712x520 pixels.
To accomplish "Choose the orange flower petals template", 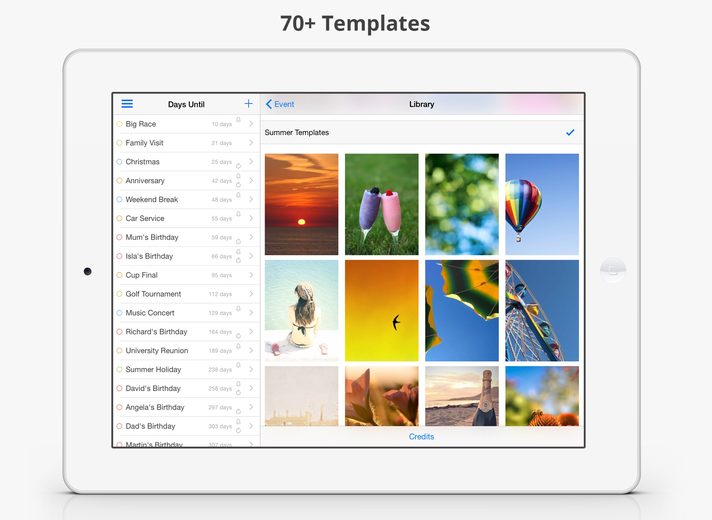I will [x=381, y=396].
